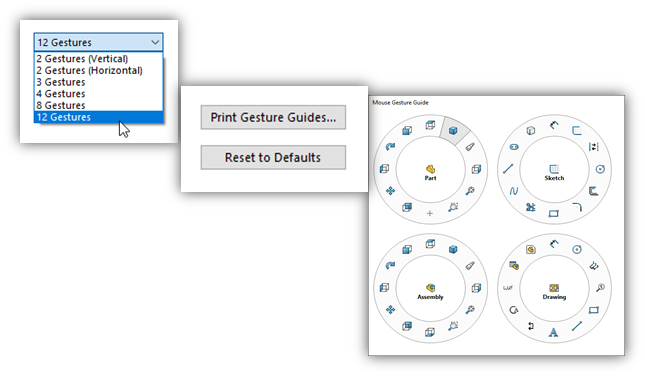Click the Trim Entities icon in Sketch wheel
The width and height of the screenshot is (645, 376).
[531, 207]
